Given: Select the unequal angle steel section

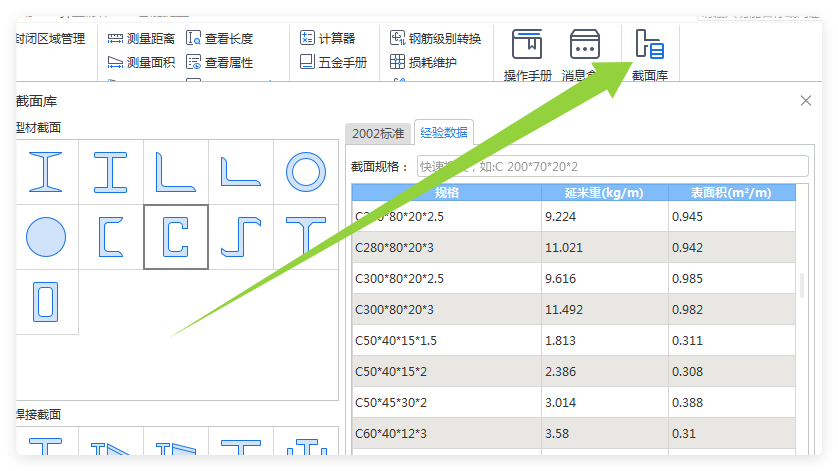Looking at the screenshot, I should 240,172.
